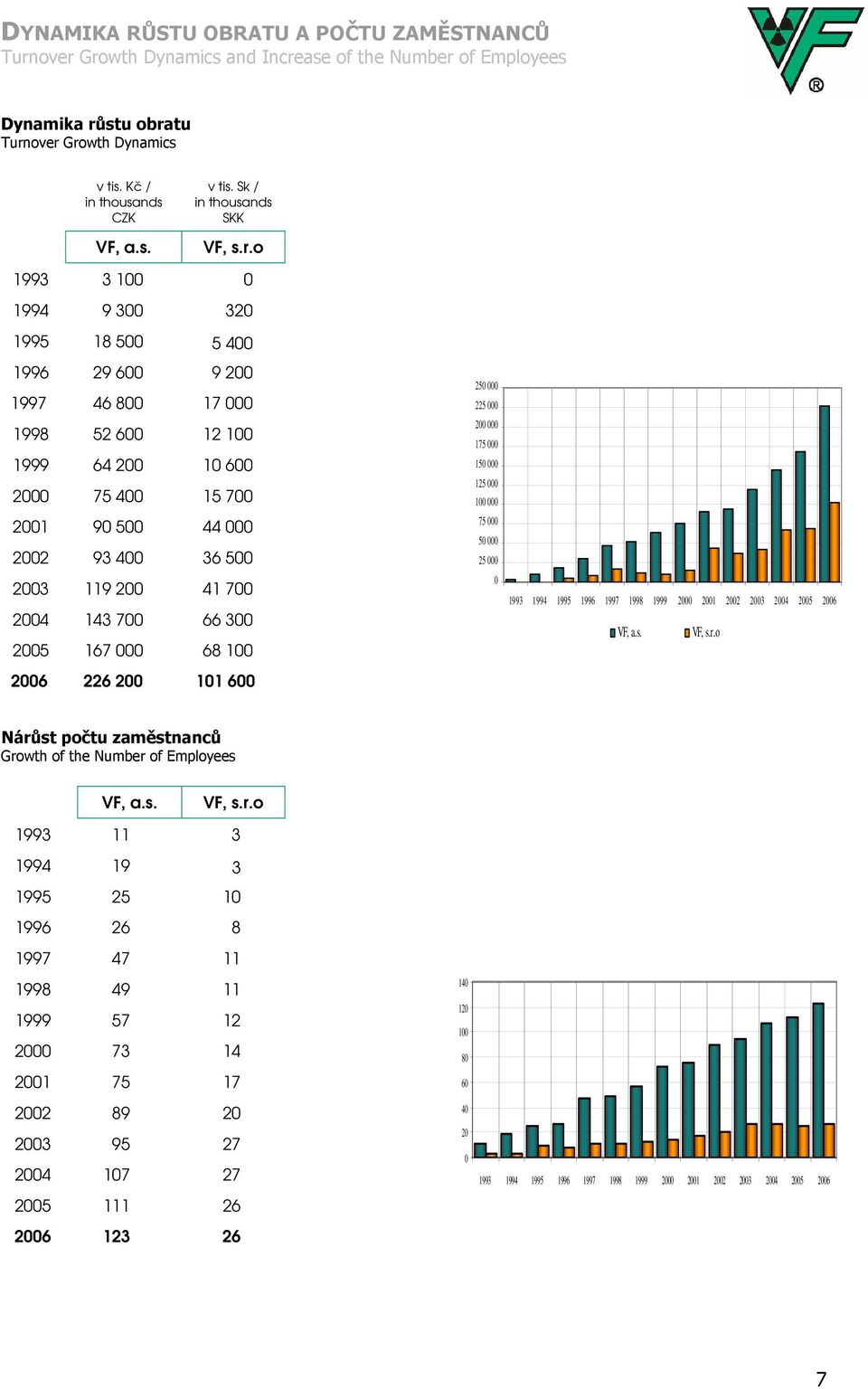Click the 'VF, a.s.' legend text under the turnover chart
The image size is (868, 1389).
629,633
